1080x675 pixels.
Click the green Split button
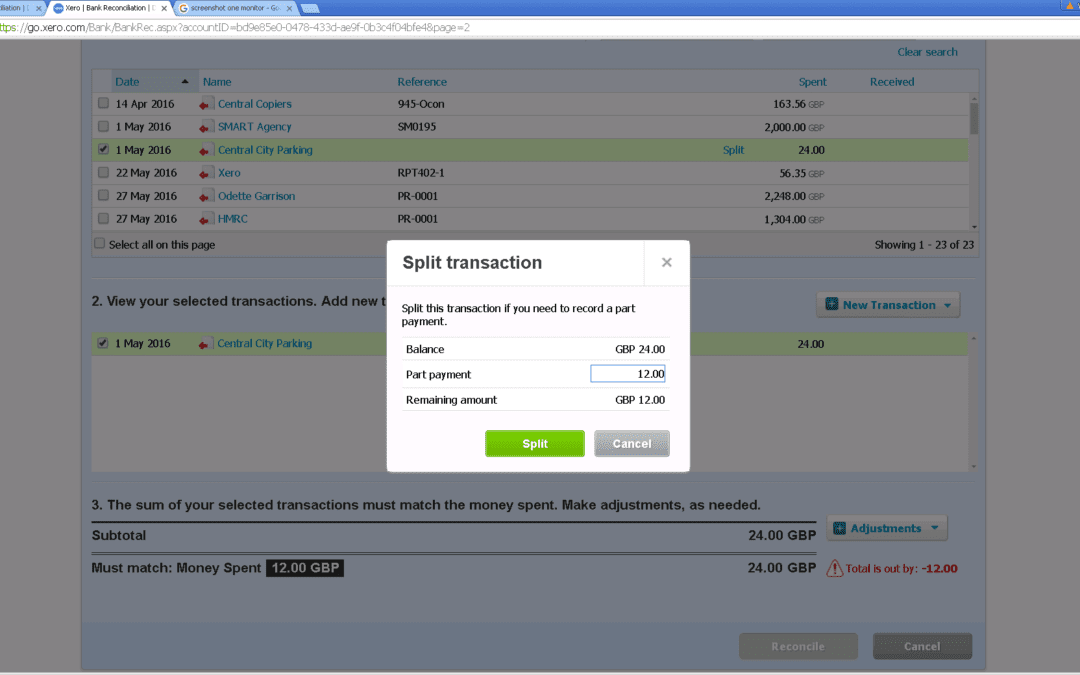pos(534,444)
